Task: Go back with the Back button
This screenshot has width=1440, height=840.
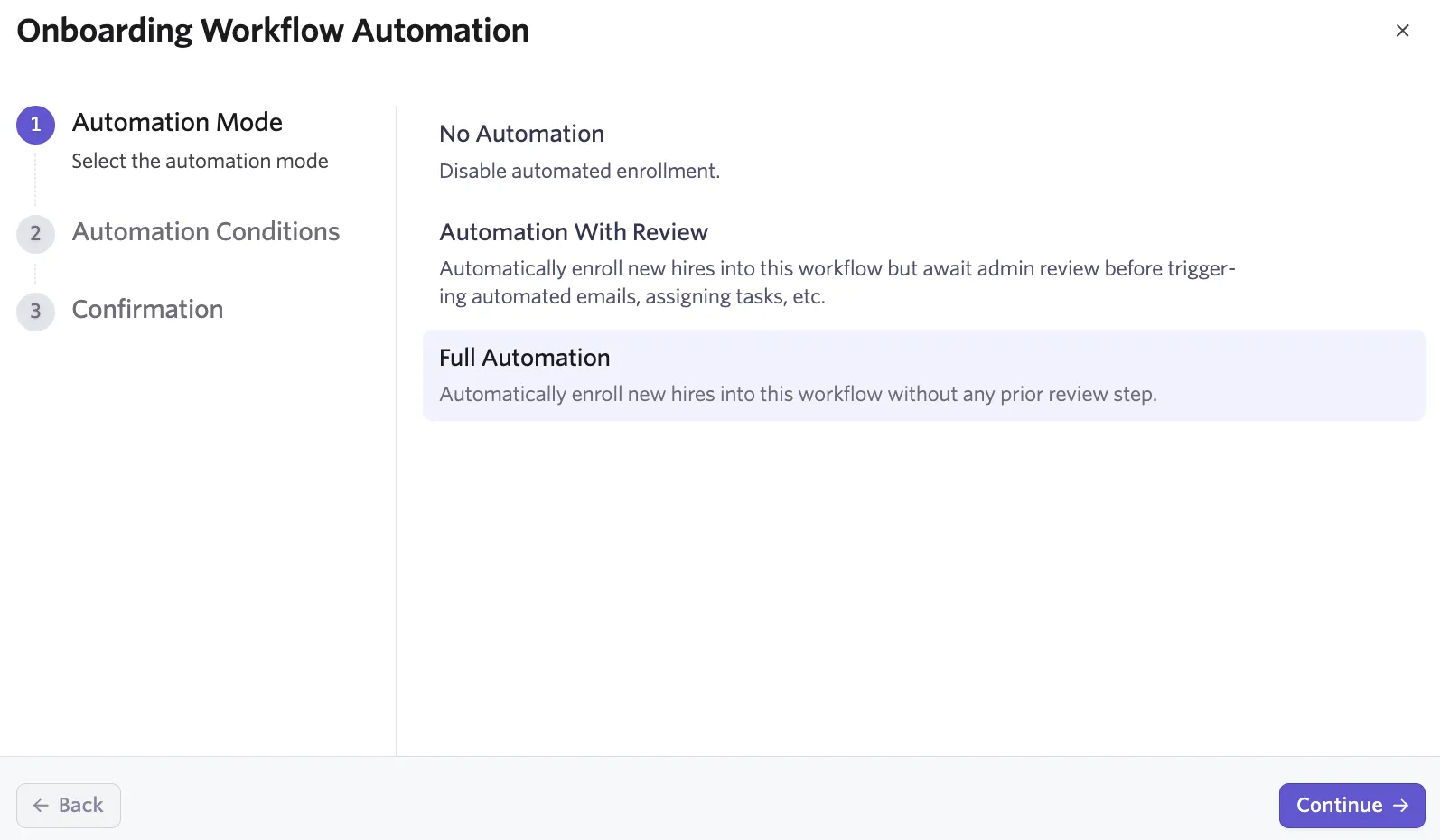Action: point(69,805)
